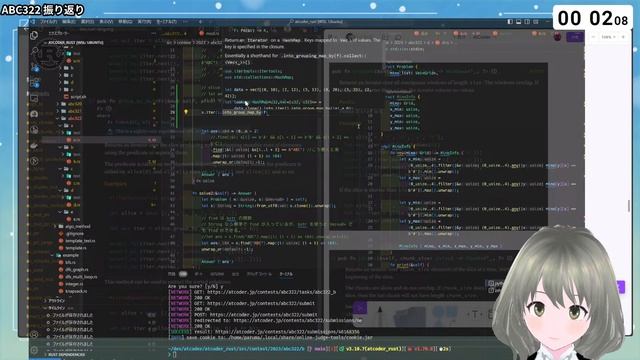Click the round avatar in right window
This screenshot has width=640, height=360.
pos(558,37)
